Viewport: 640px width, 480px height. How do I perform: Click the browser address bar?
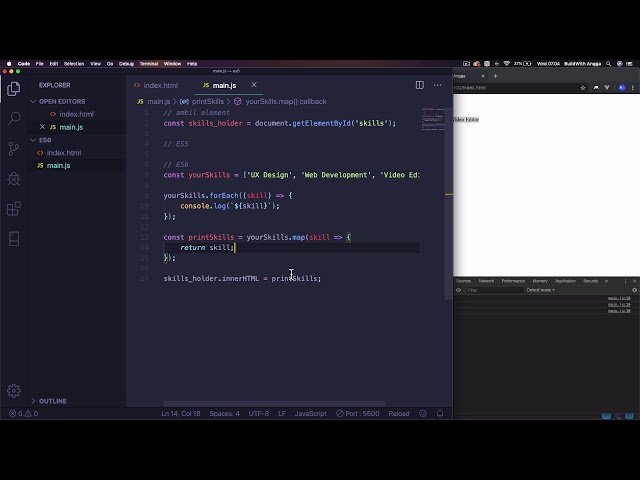[514, 87]
